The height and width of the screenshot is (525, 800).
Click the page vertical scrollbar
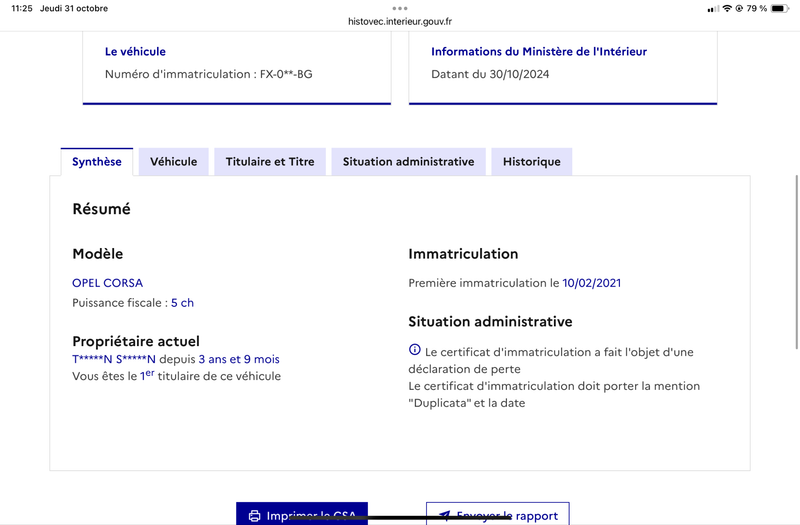tap(796, 262)
